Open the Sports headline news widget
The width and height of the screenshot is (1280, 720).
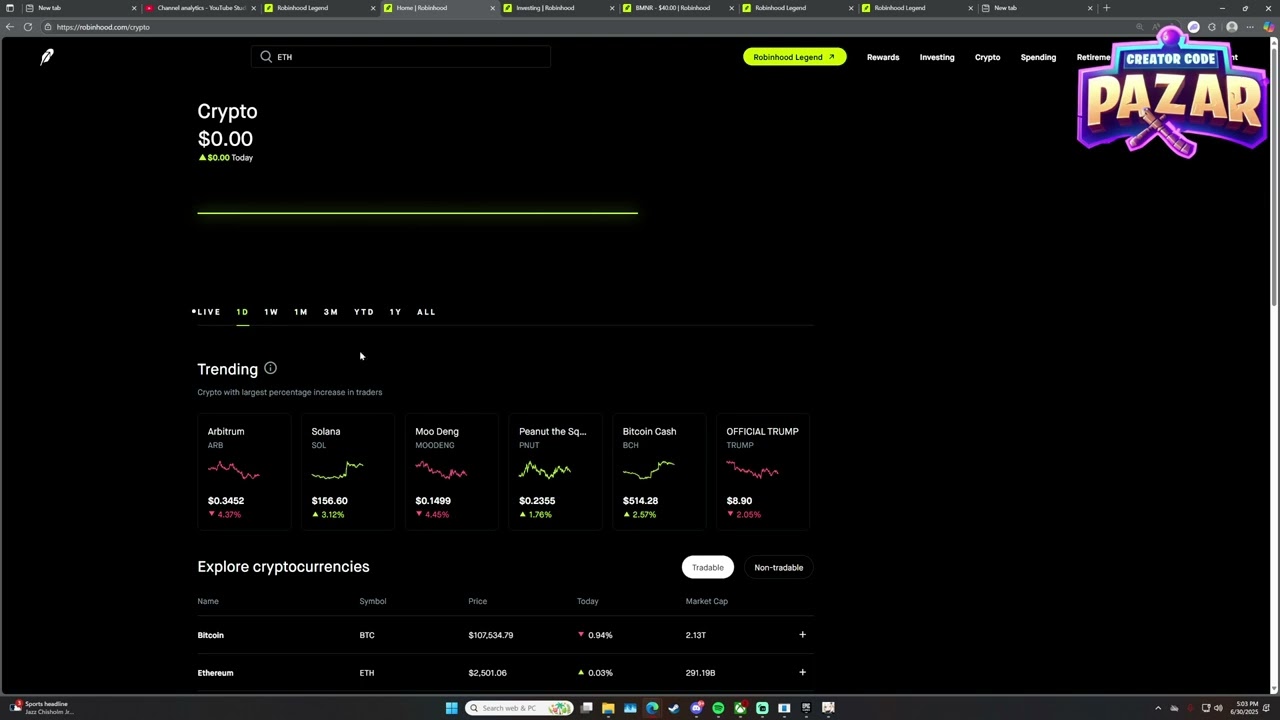(x=40, y=708)
